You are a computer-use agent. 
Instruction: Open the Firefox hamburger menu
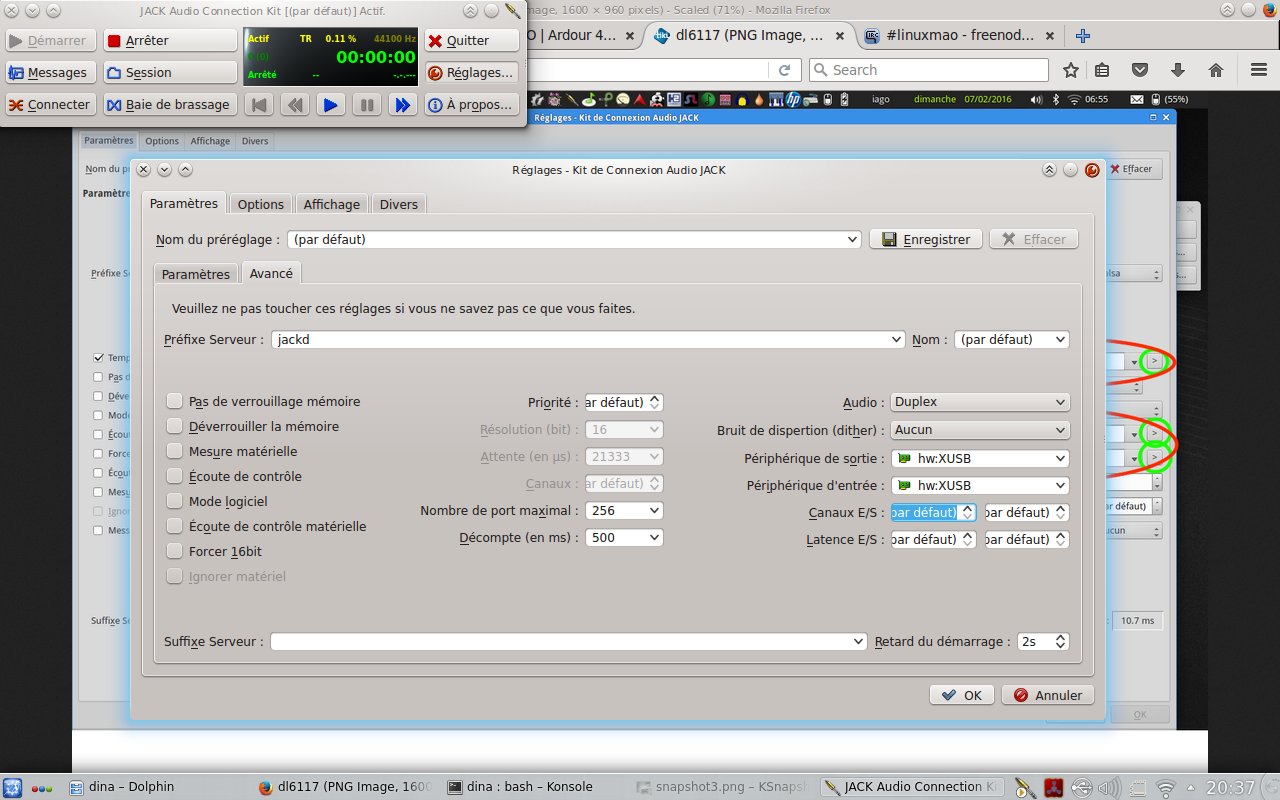click(x=1259, y=70)
